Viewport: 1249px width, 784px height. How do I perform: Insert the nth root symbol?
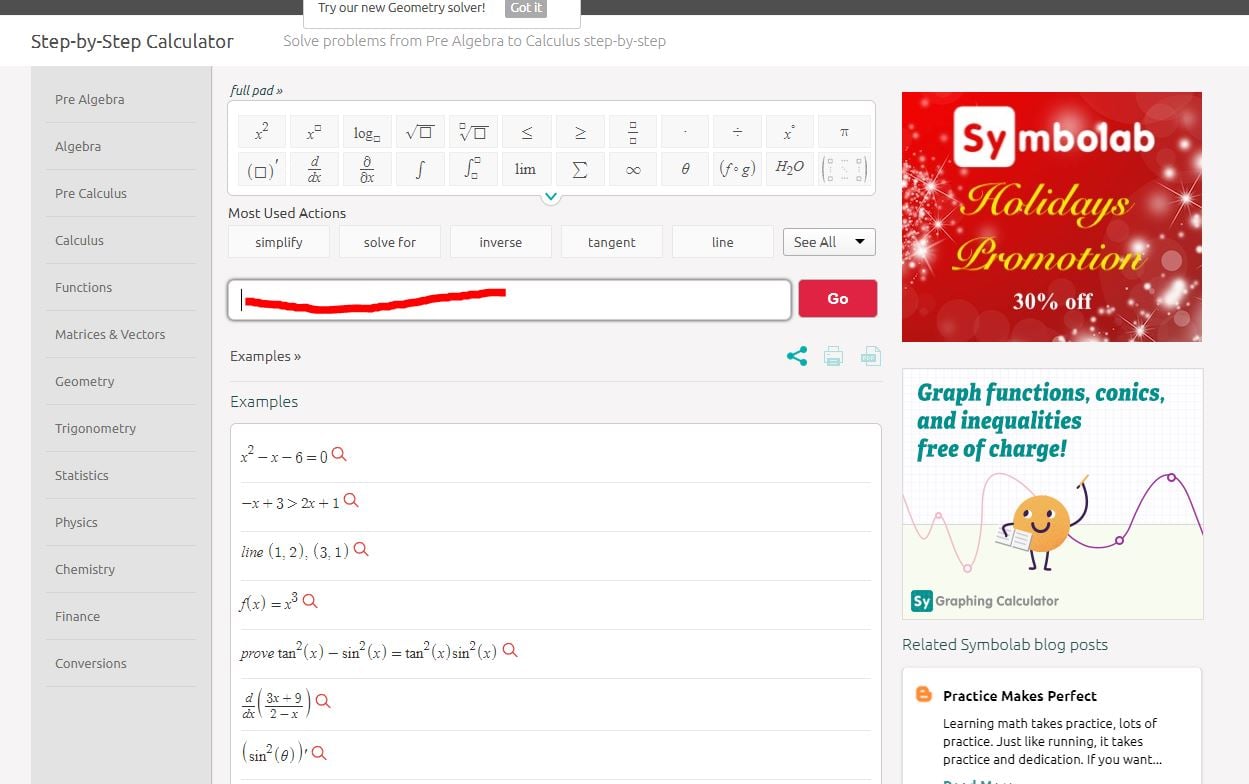point(473,132)
